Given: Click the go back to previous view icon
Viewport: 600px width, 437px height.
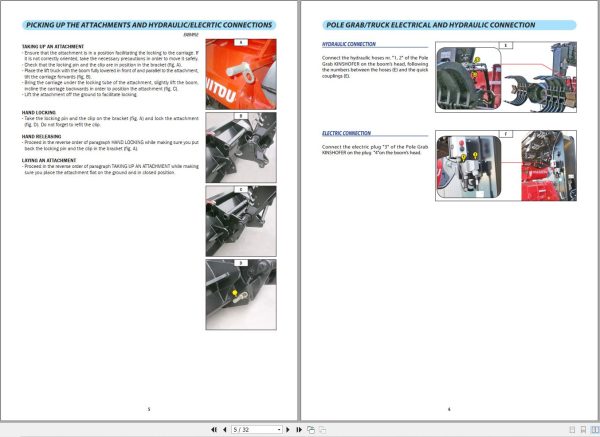Looking at the screenshot, I should tap(311, 430).
